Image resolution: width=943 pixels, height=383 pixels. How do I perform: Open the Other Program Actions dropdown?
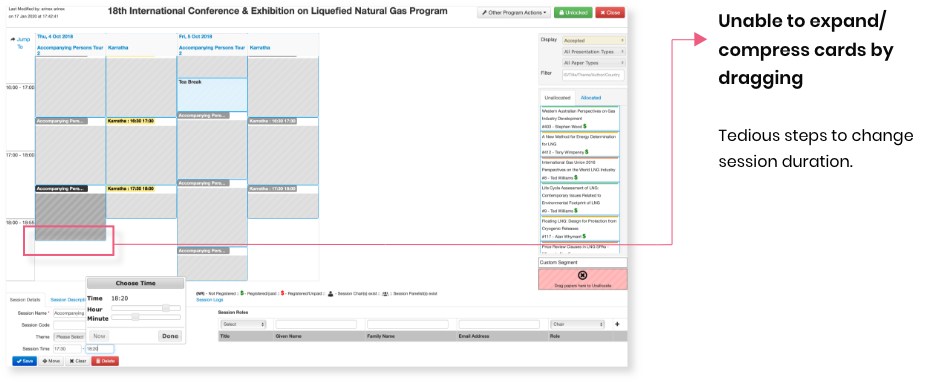coord(514,13)
